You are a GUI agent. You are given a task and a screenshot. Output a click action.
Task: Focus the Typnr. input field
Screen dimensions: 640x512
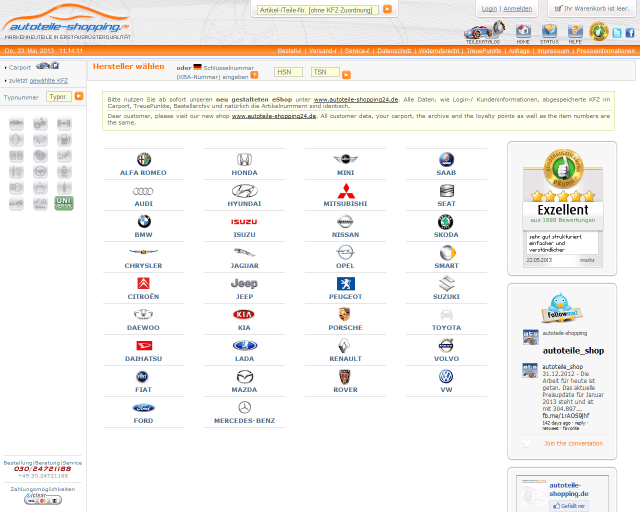(x=59, y=96)
